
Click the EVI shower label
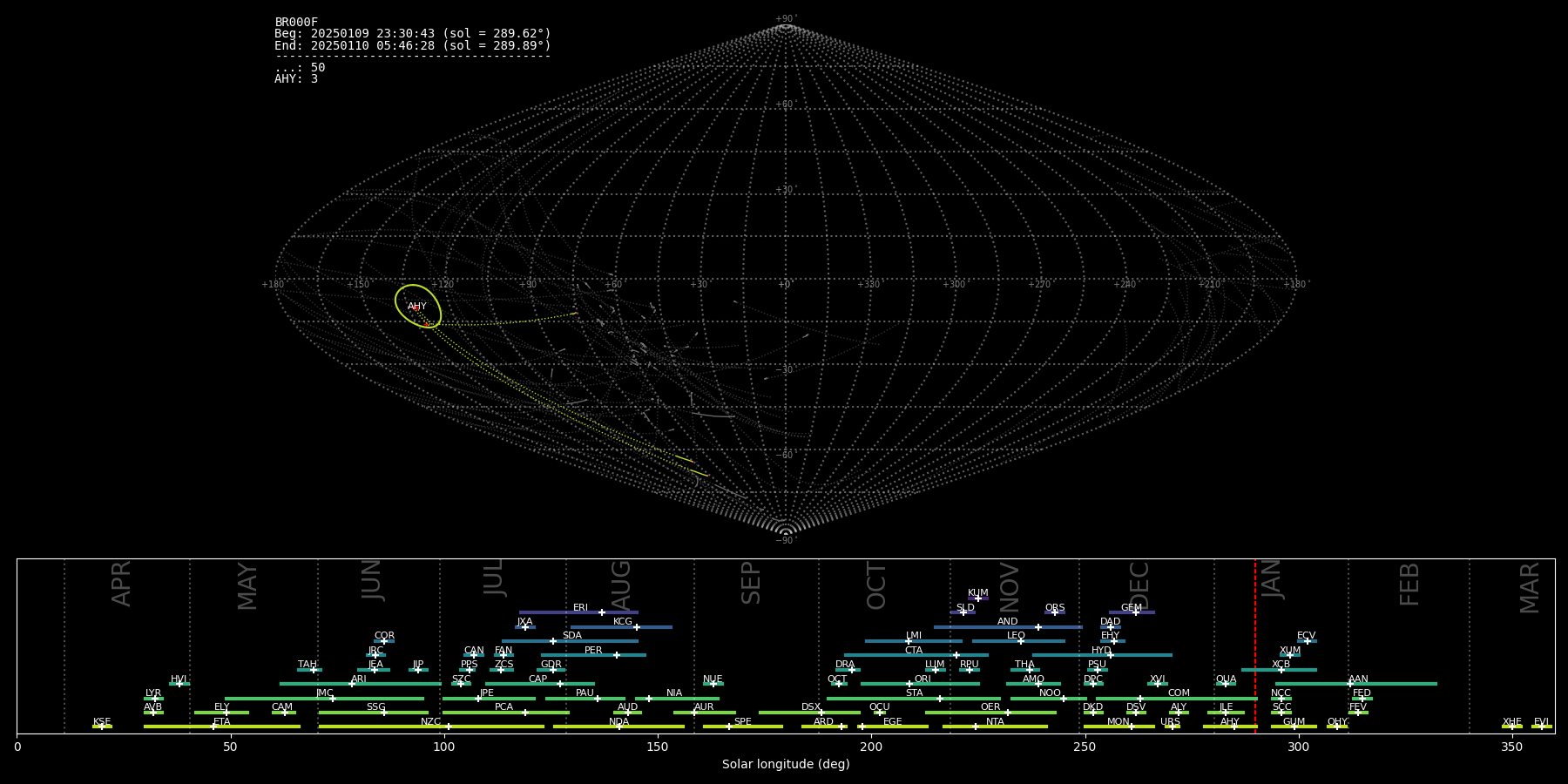[x=1541, y=722]
